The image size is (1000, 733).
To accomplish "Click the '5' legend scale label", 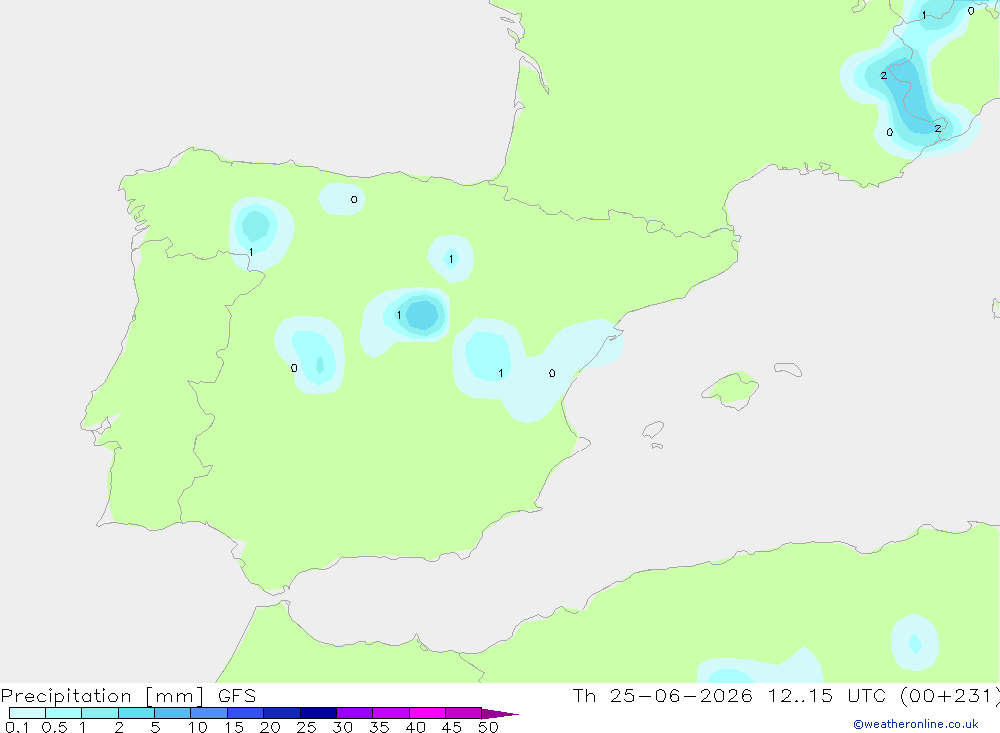I will tap(155, 727).
